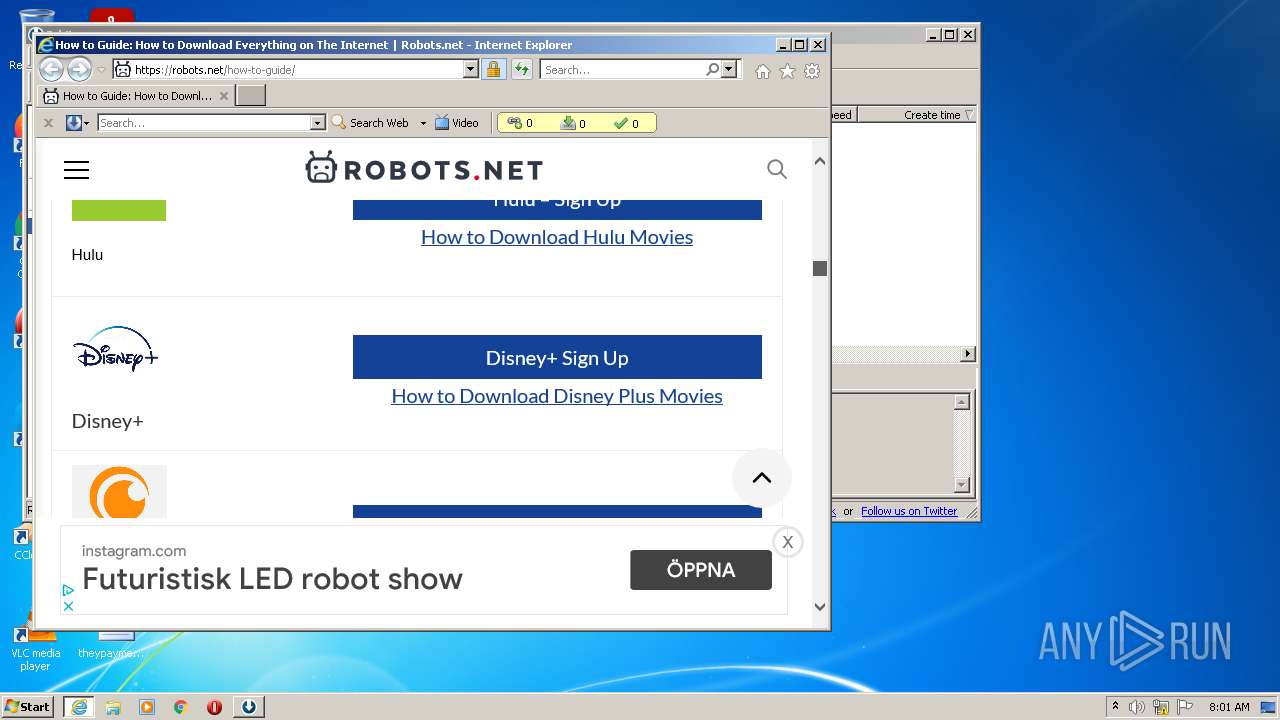Close the How to Guide tab

point(224,96)
